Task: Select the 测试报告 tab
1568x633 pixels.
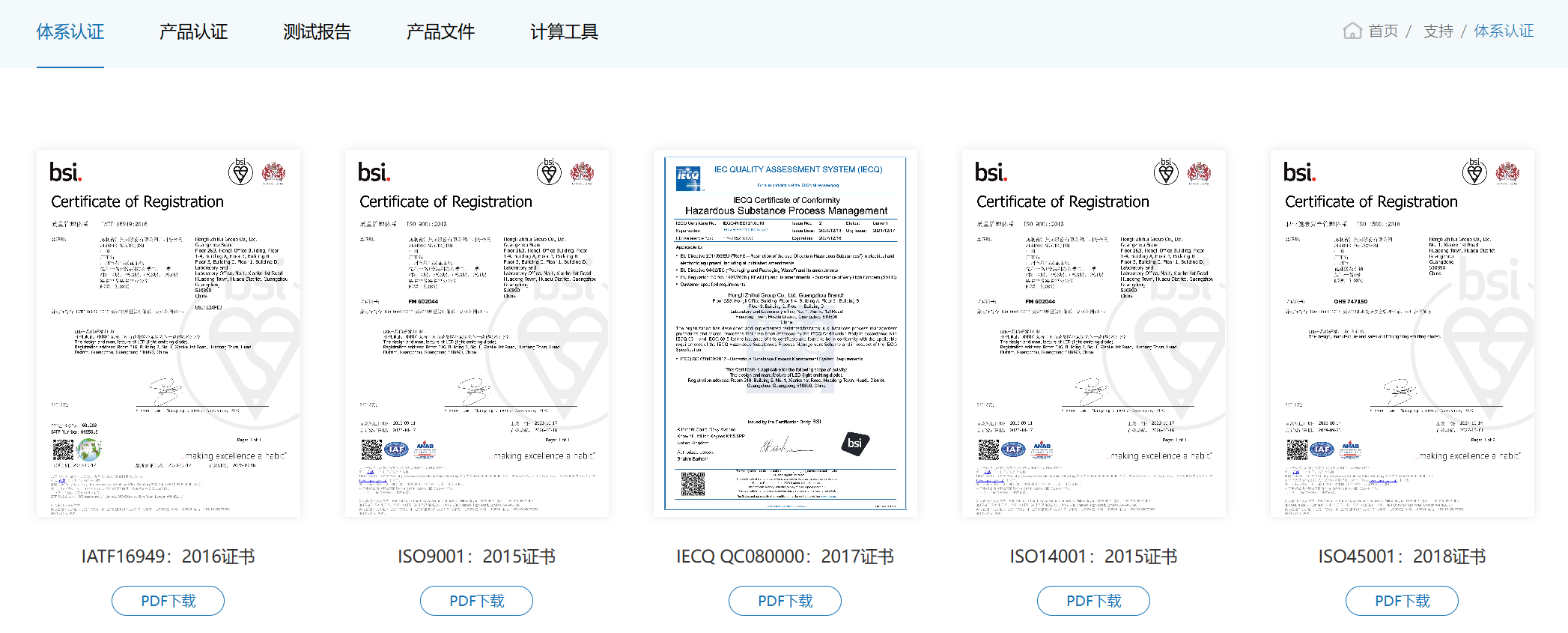Action: click(317, 31)
